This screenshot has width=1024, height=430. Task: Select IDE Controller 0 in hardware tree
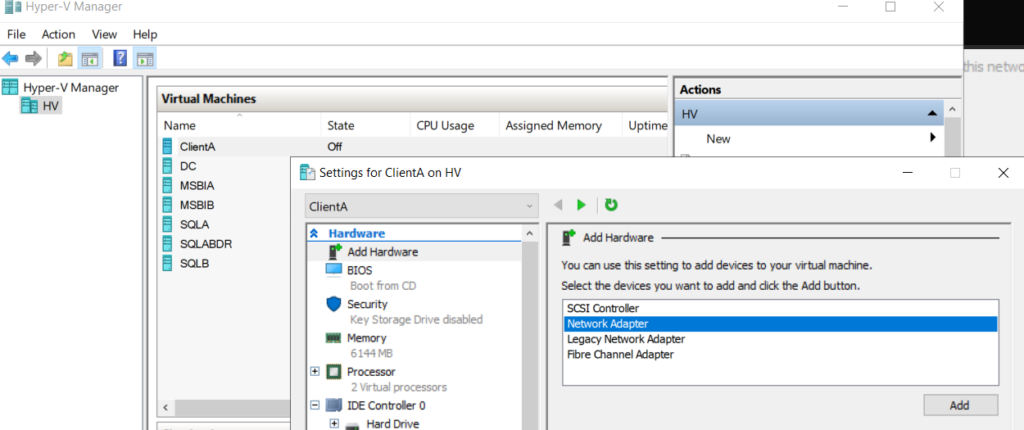387,405
